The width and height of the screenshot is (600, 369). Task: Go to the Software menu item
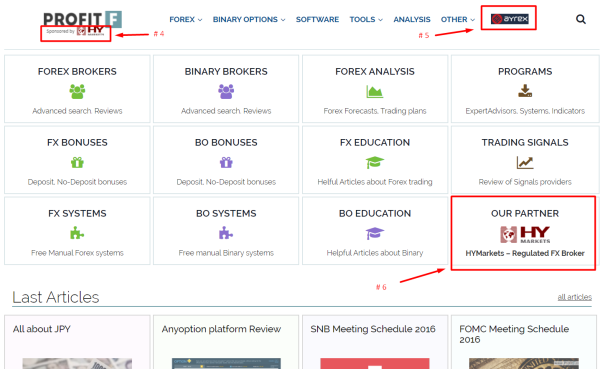pyautogui.click(x=317, y=20)
